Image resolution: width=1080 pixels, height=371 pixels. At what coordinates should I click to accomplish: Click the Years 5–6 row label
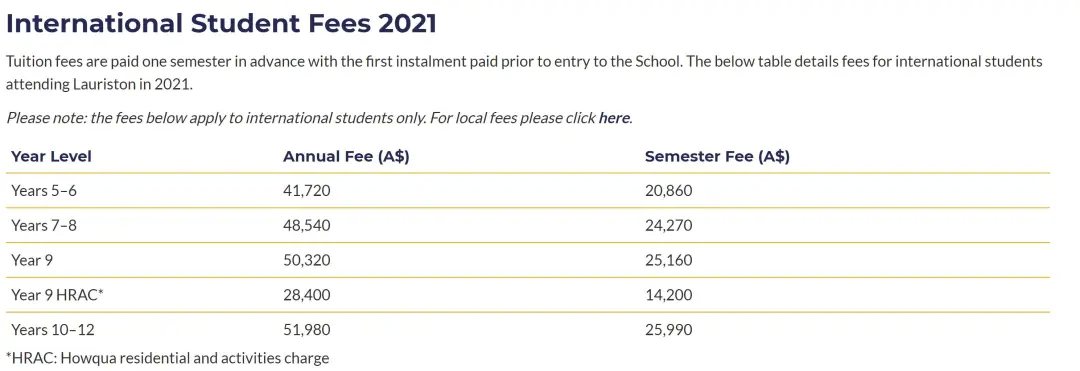click(43, 191)
